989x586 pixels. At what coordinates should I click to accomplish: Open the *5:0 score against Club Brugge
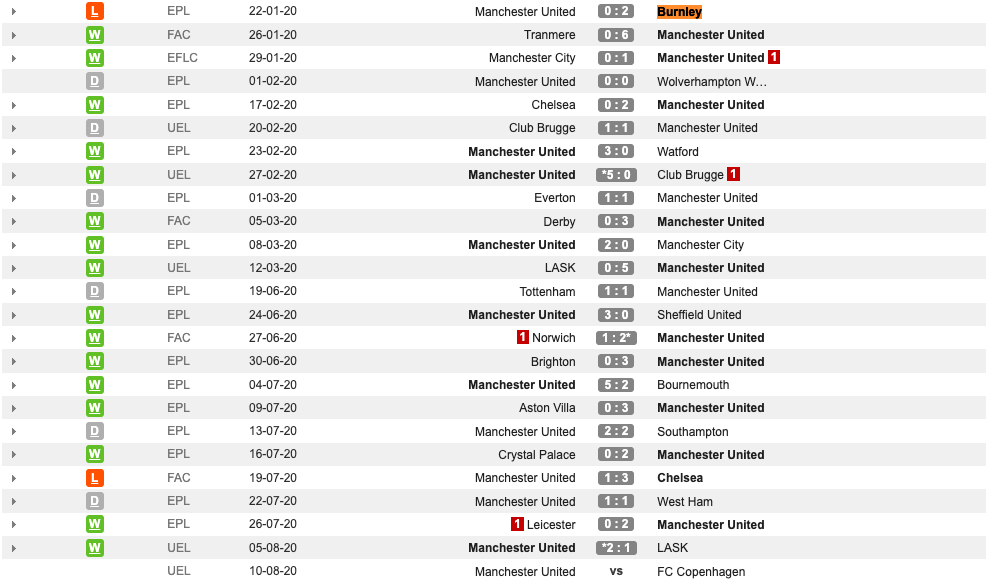[x=616, y=175]
